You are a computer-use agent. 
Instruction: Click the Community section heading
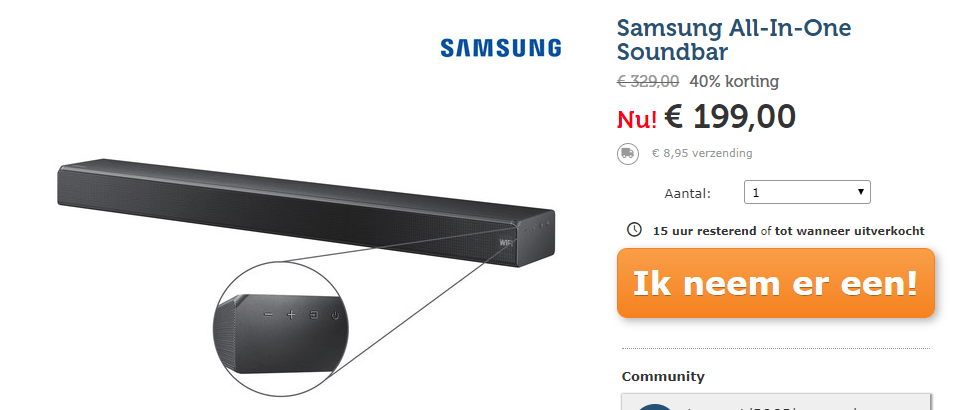663,376
